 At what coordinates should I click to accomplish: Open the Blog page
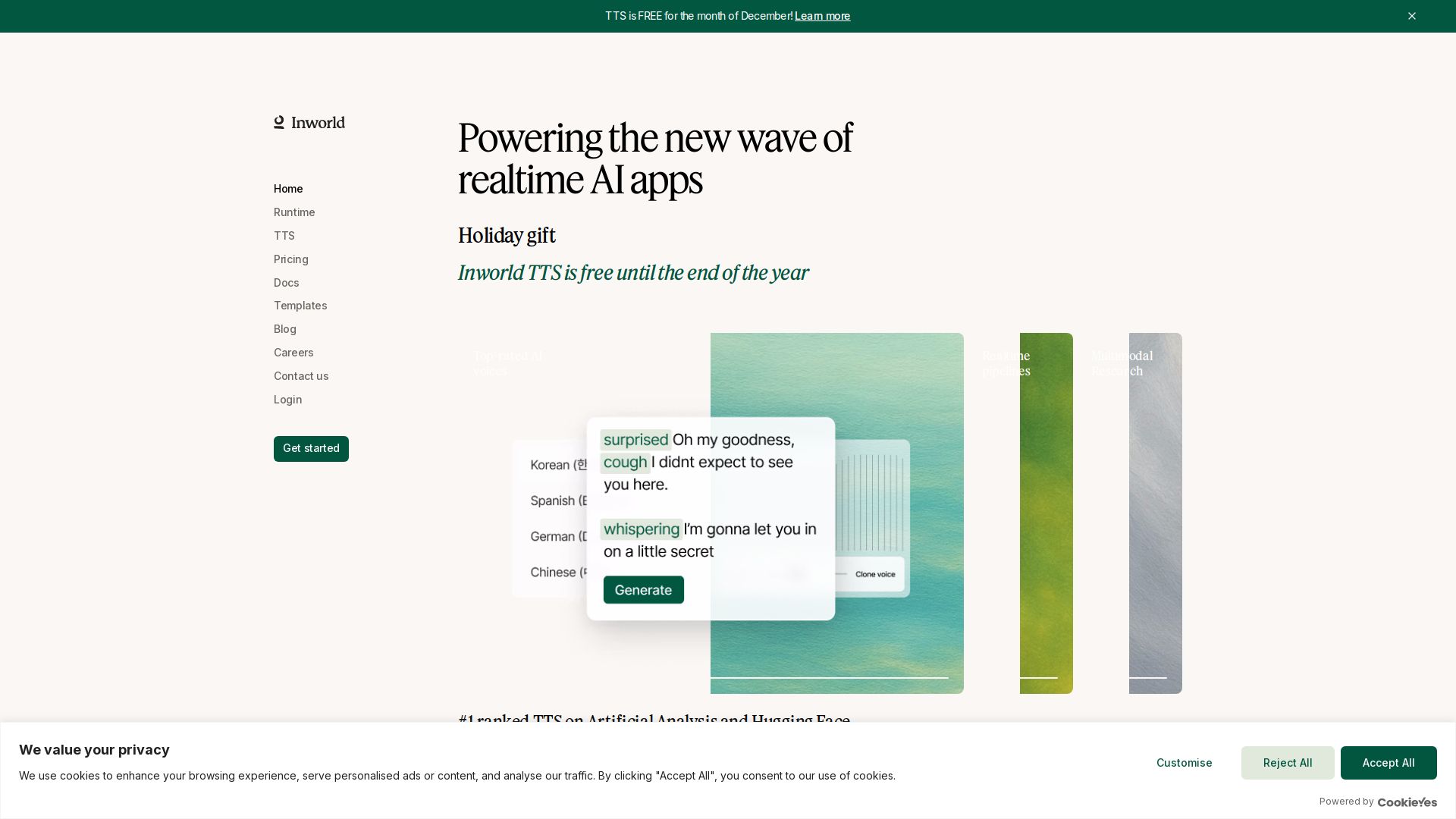(285, 329)
